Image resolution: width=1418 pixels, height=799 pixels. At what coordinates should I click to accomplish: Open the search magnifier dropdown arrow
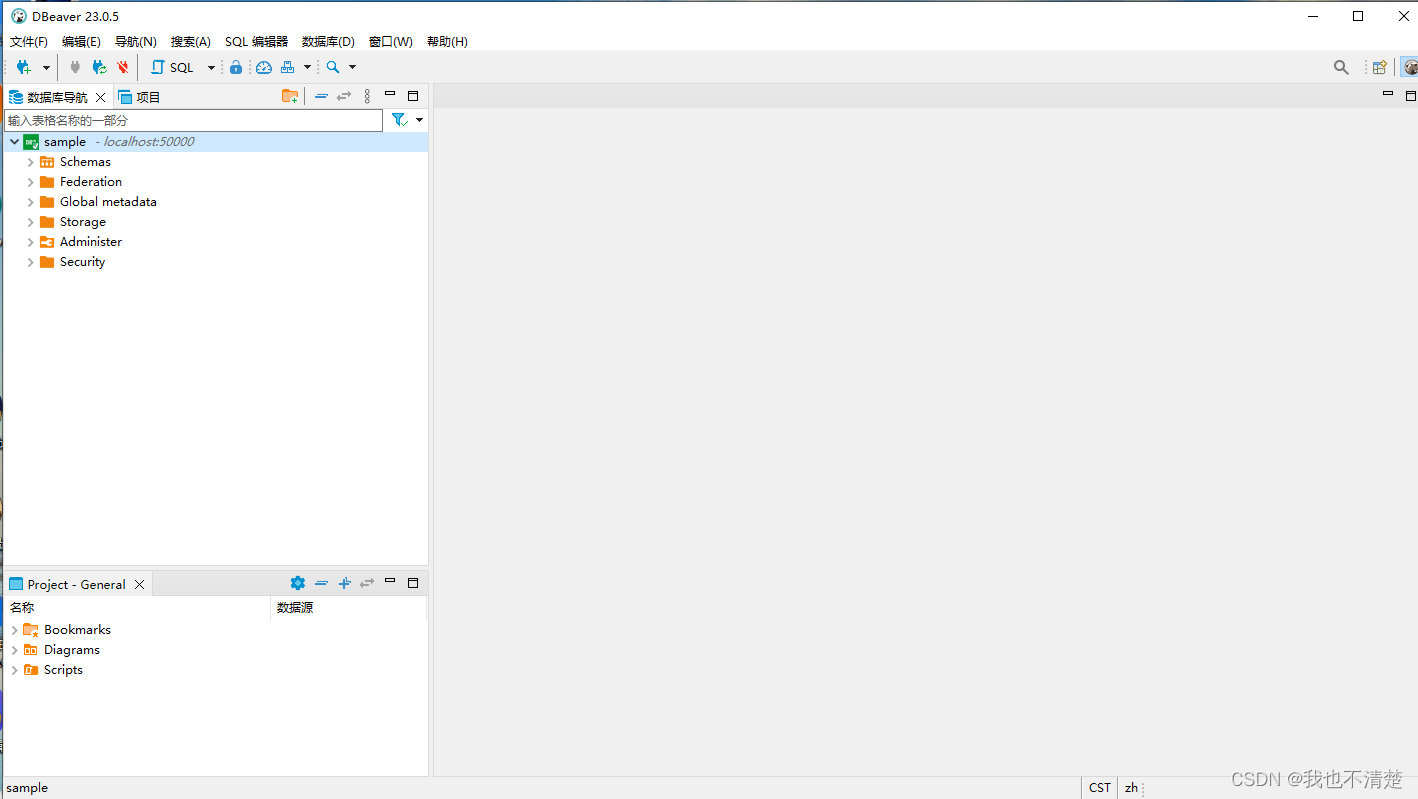pyautogui.click(x=352, y=68)
